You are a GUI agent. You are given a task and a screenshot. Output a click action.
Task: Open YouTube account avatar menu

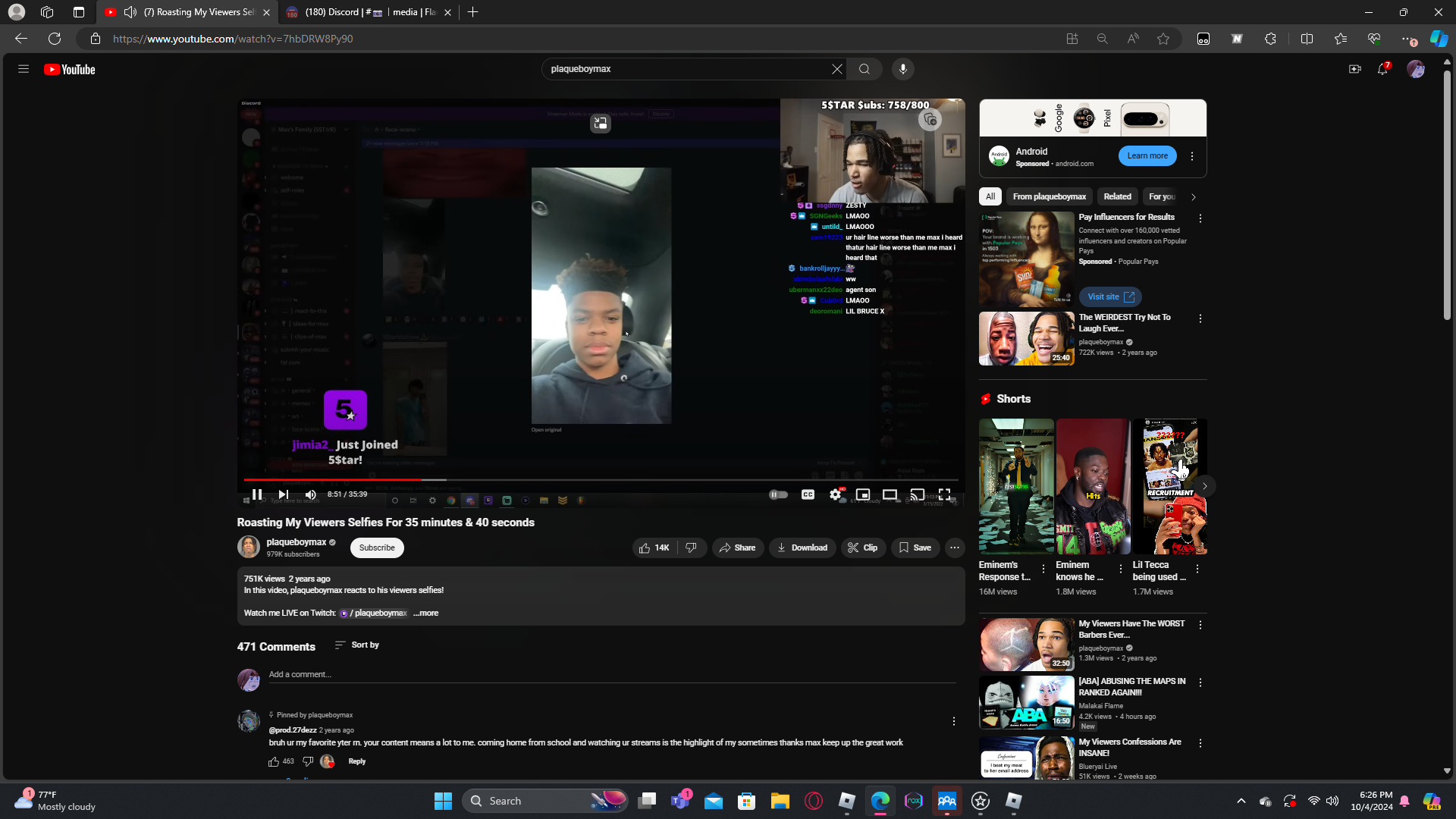click(1416, 69)
